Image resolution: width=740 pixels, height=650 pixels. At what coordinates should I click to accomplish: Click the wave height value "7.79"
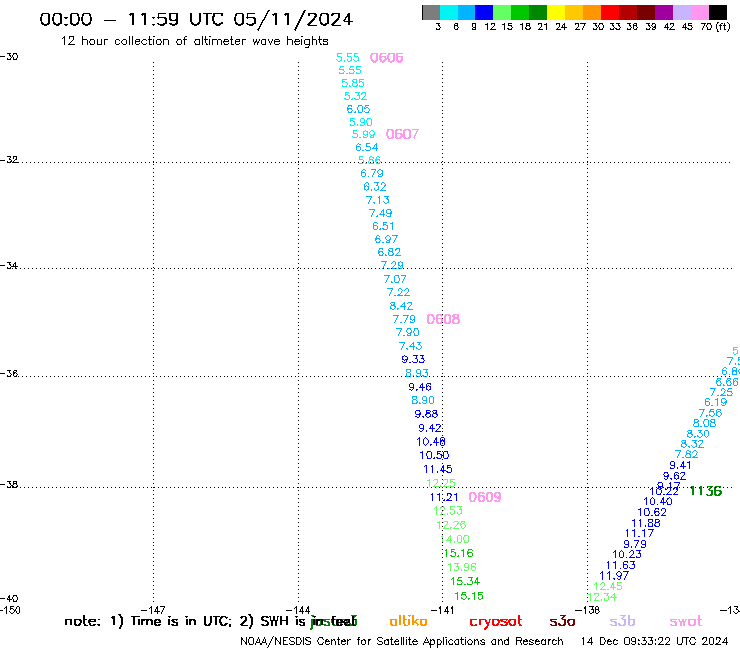[404, 320]
